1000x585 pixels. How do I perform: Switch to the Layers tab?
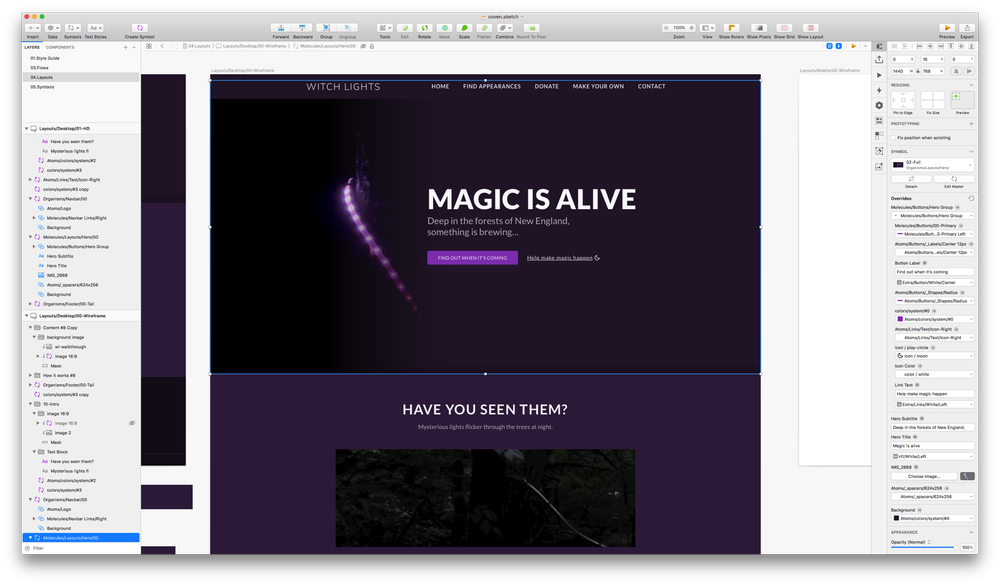click(32, 47)
